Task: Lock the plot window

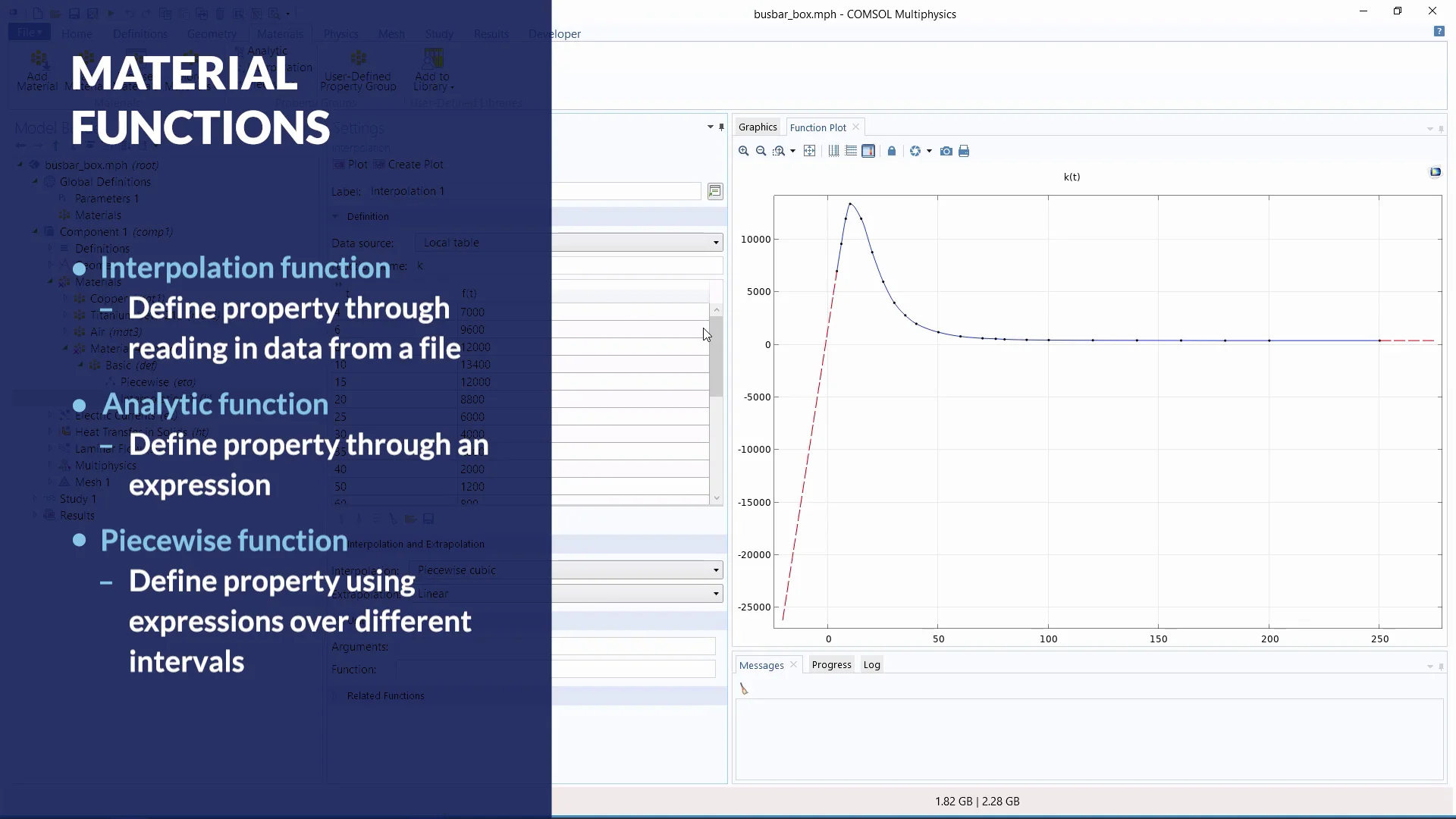Action: tap(892, 151)
